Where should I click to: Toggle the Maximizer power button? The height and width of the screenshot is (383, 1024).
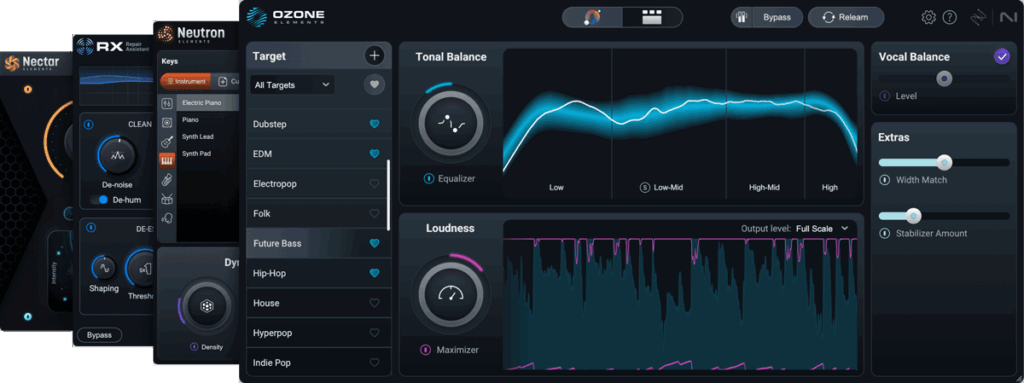425,350
